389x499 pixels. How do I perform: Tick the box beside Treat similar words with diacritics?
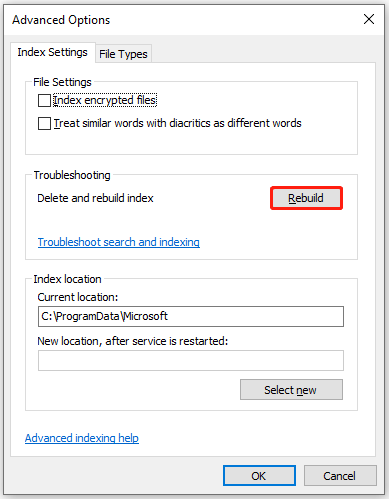click(x=44, y=123)
